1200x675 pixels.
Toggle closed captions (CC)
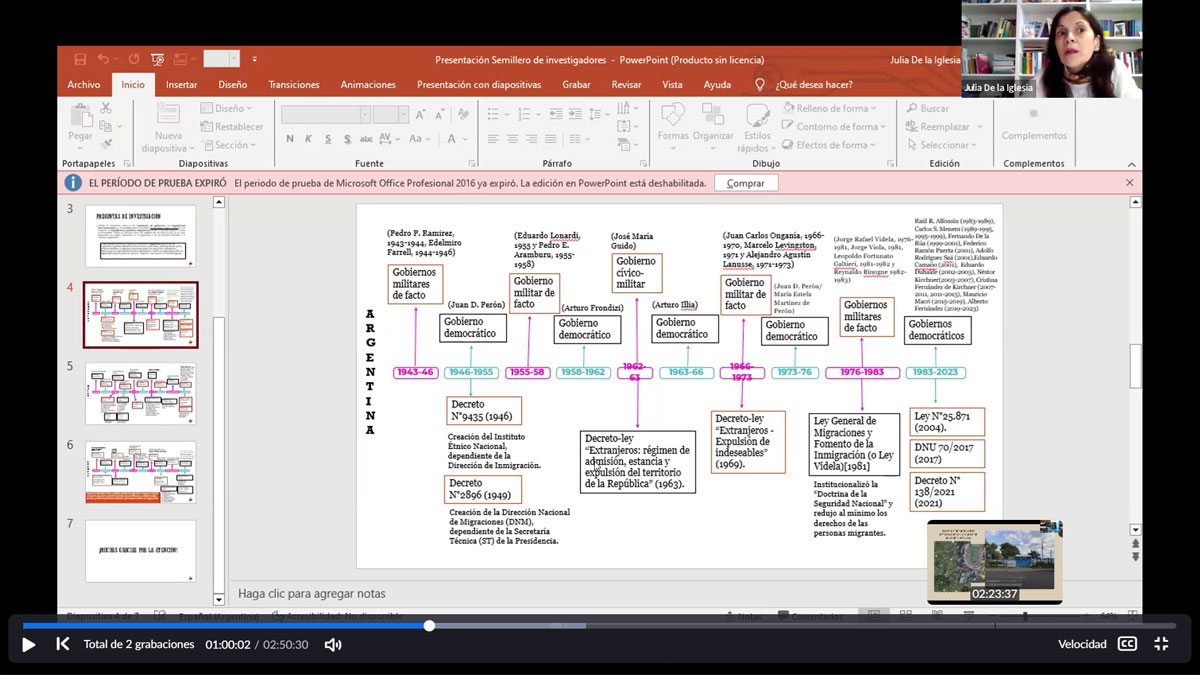coord(1127,644)
